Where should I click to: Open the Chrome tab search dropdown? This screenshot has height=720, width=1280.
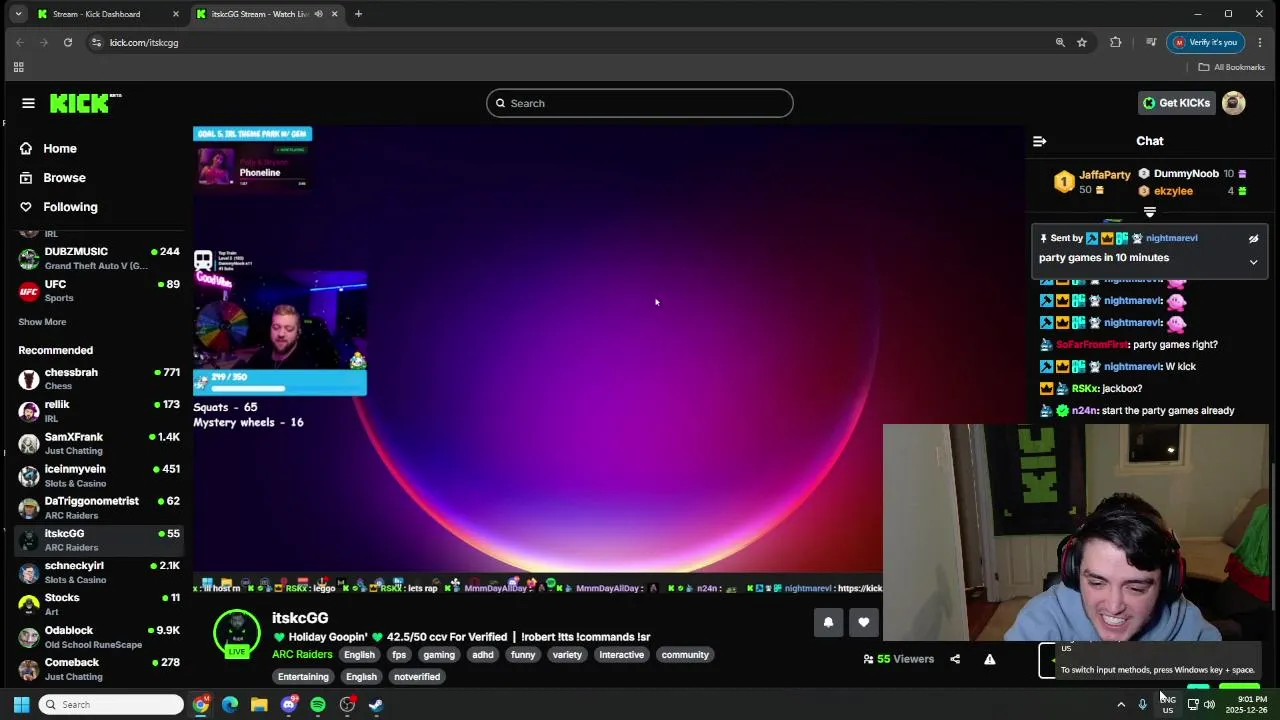[x=18, y=14]
